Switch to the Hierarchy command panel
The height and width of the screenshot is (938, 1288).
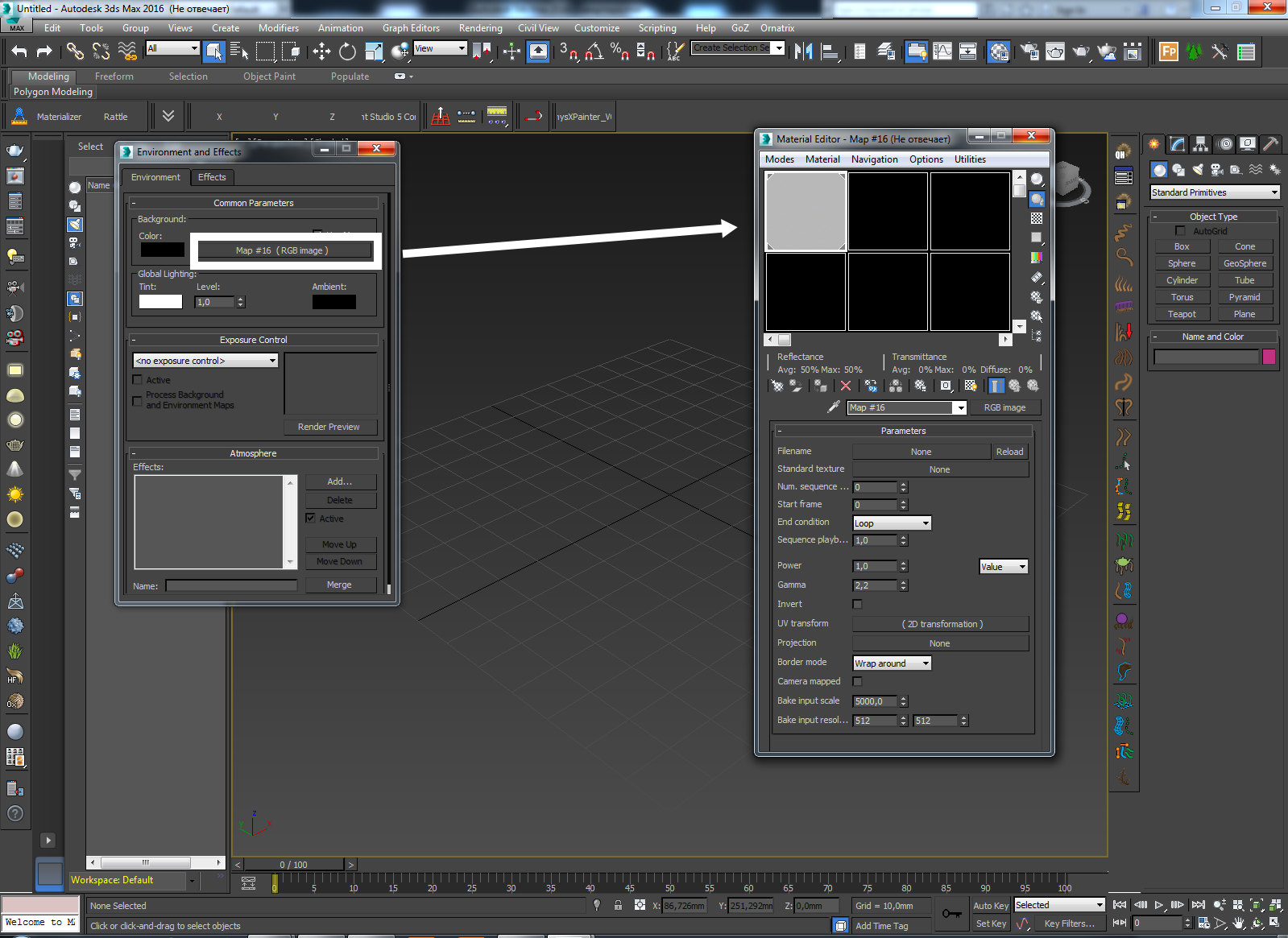(1201, 144)
